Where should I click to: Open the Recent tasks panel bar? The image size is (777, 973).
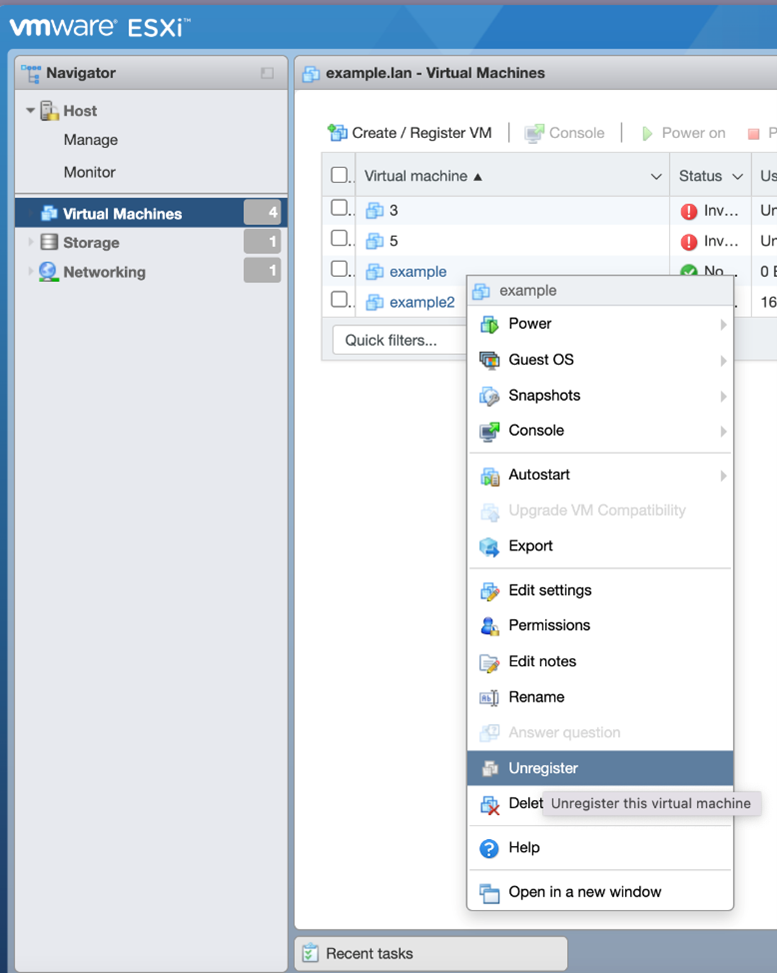click(x=430, y=953)
